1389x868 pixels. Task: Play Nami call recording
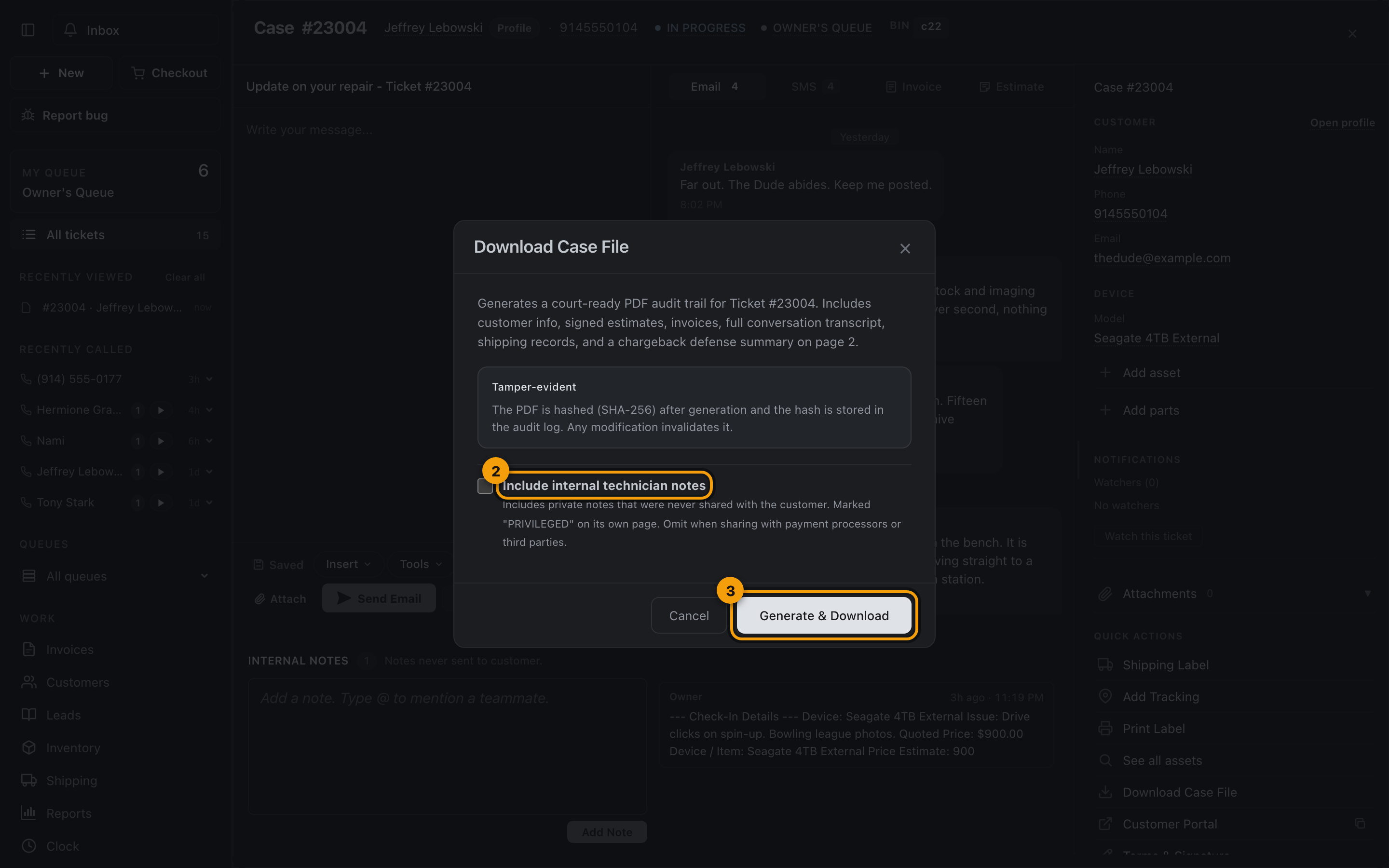pos(161,441)
